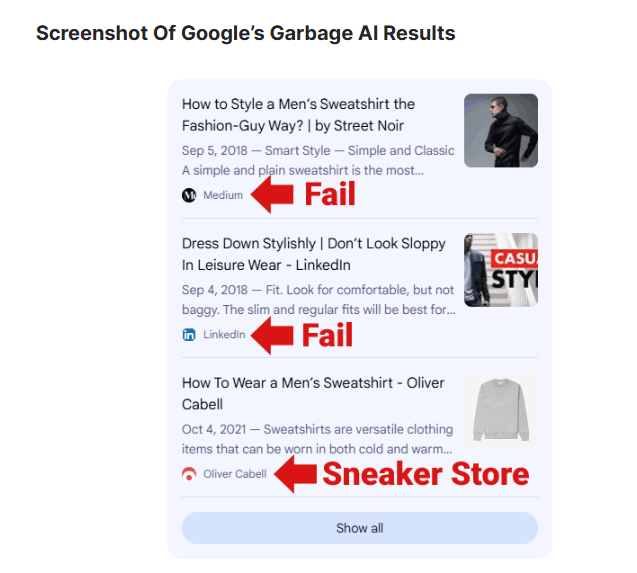Click the Garbage AI Results heading
Viewport: 637px width, 573px height.
click(246, 33)
